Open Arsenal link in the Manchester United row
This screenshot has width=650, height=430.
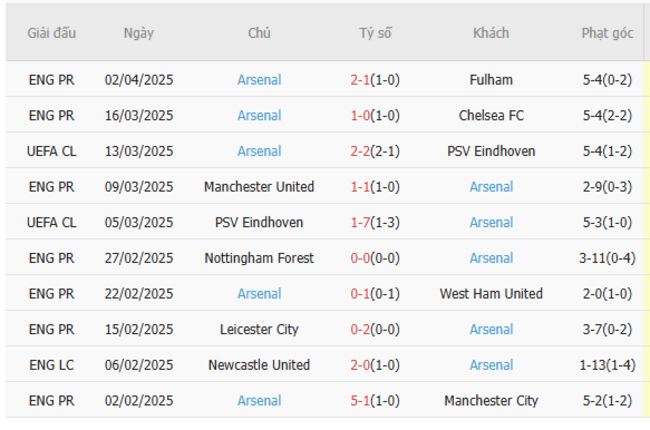click(491, 187)
